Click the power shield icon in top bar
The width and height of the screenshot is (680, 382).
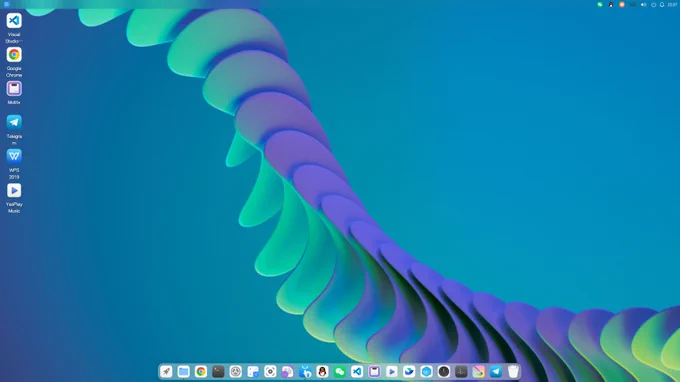(653, 5)
